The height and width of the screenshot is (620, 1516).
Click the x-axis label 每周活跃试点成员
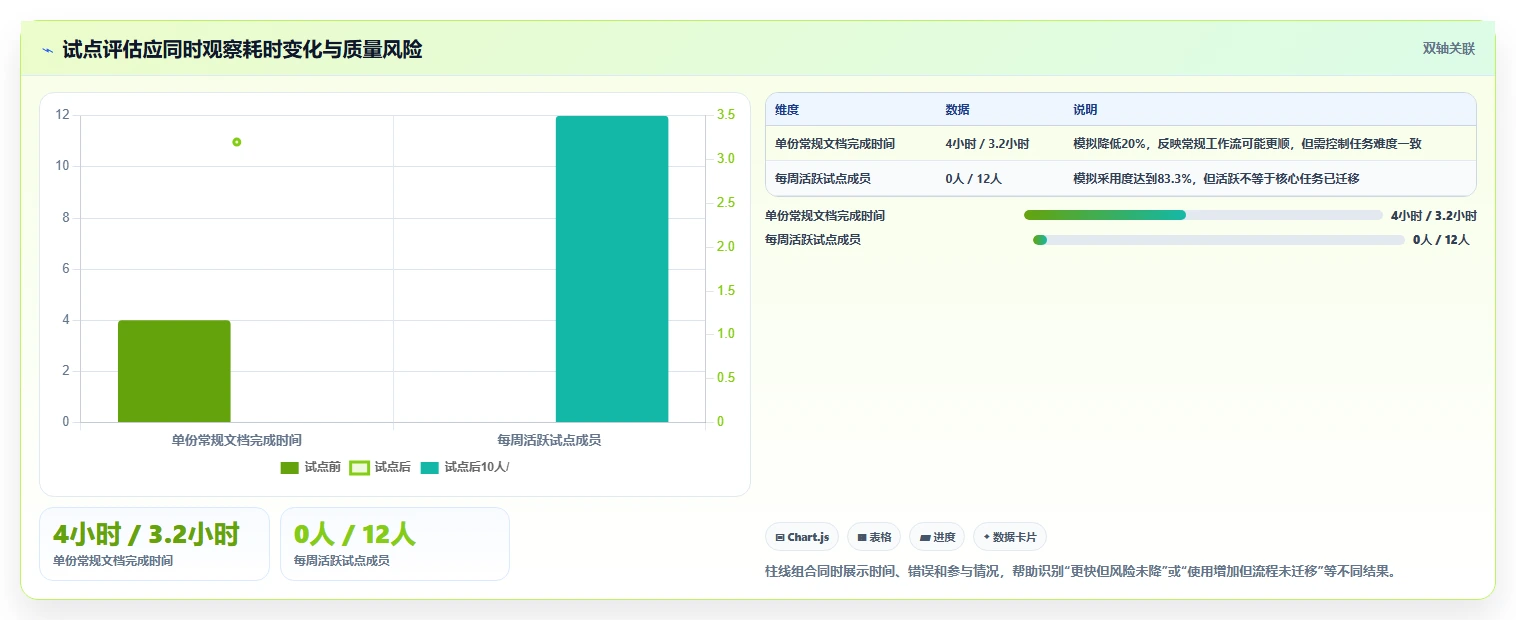(549, 440)
